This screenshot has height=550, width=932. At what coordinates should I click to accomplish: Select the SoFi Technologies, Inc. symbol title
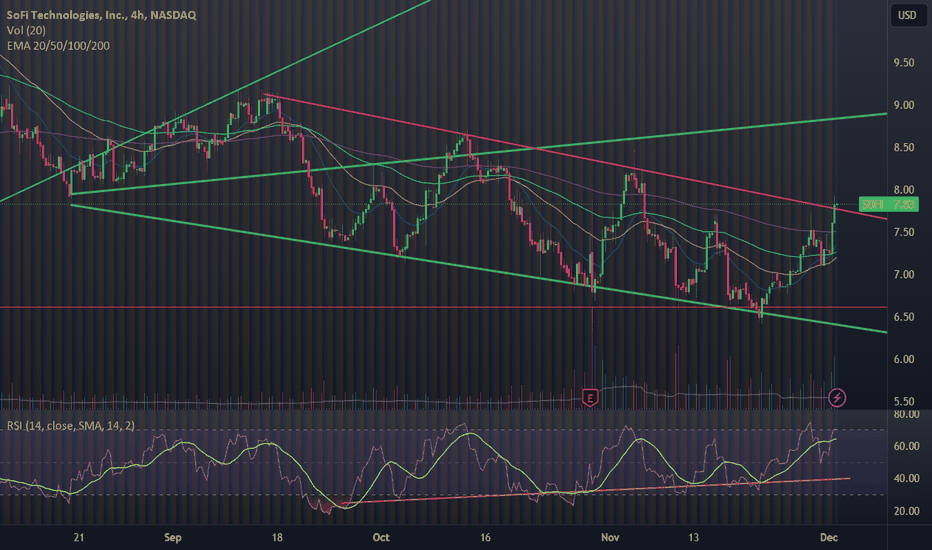click(101, 15)
